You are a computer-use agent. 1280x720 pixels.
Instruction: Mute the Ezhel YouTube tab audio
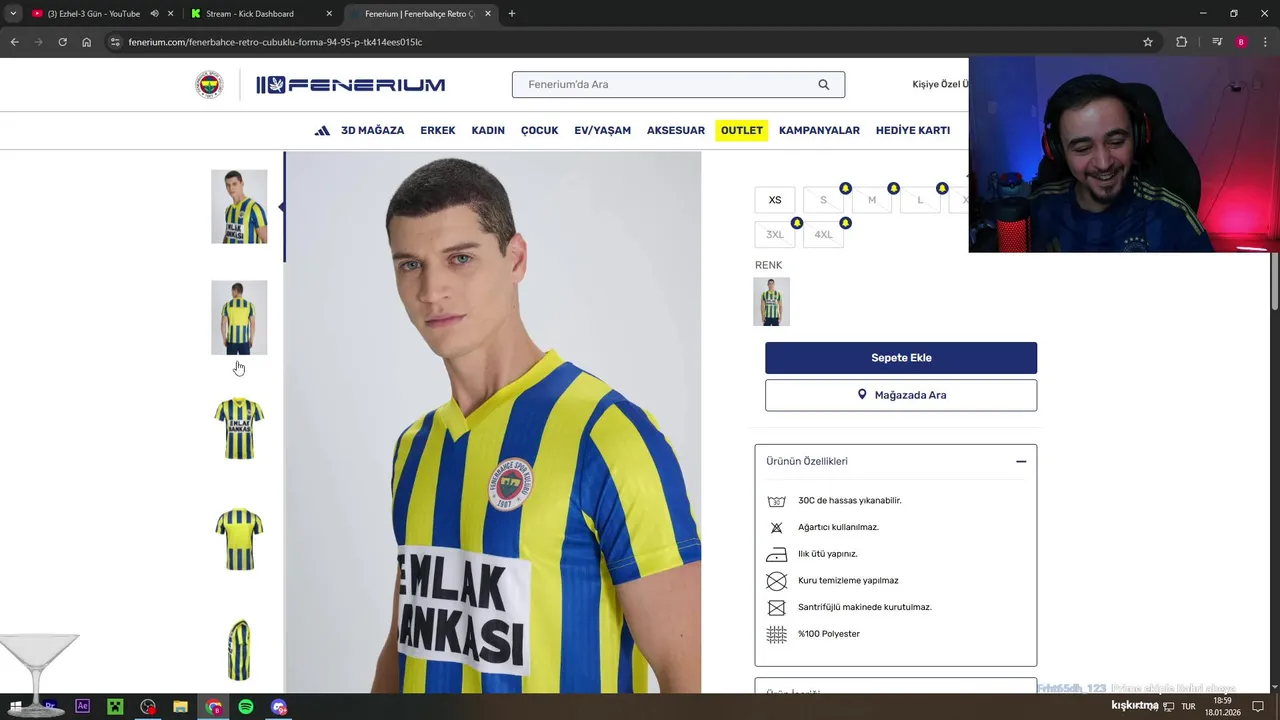(154, 14)
